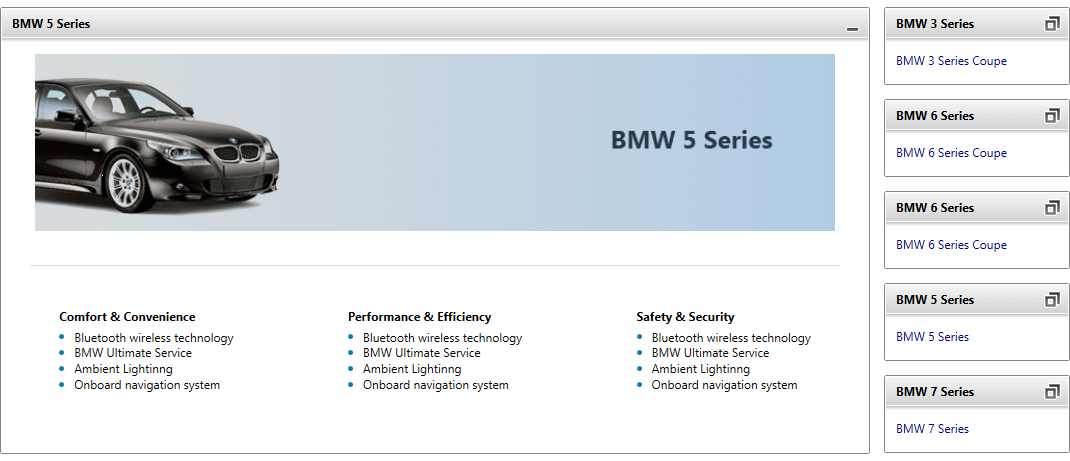Expand the small BMW 5 Series tile
This screenshot has height=461, width=1070.
[x=1051, y=300]
